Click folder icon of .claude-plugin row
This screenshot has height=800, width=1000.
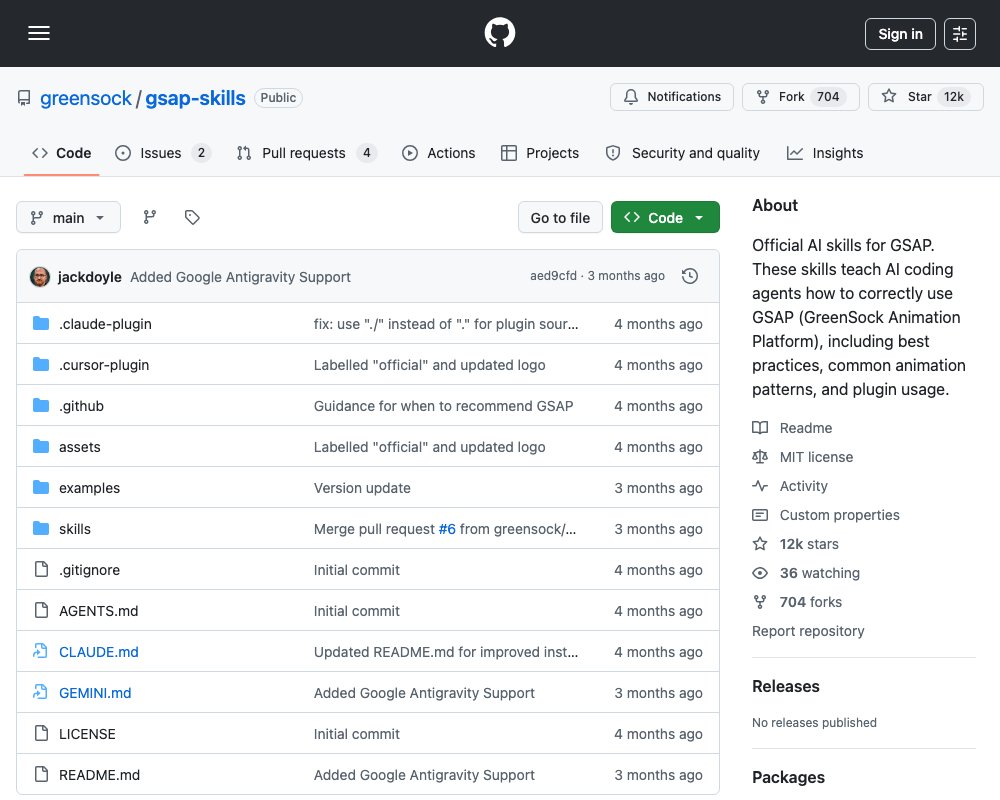(41, 323)
